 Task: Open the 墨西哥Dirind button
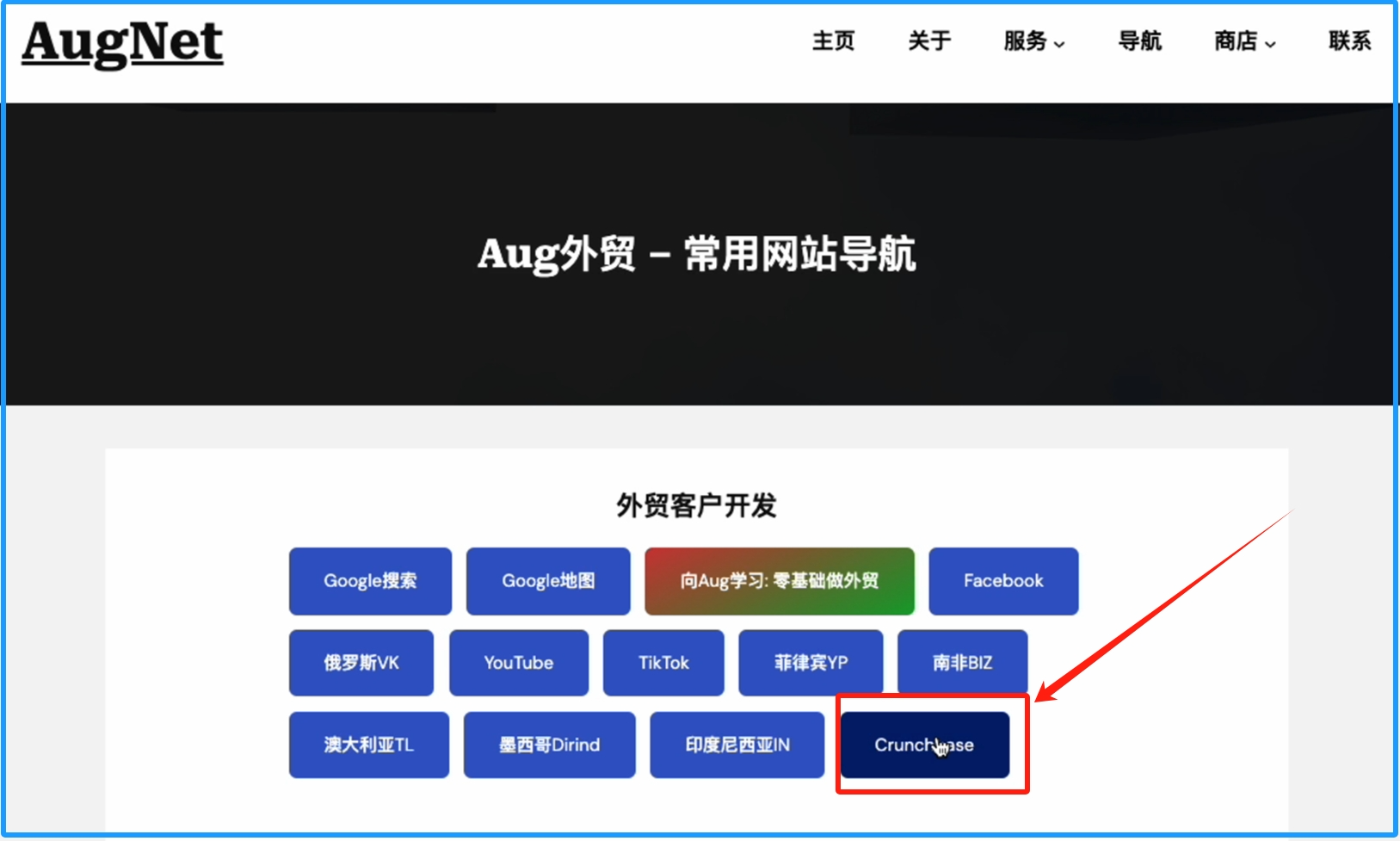pos(550,745)
